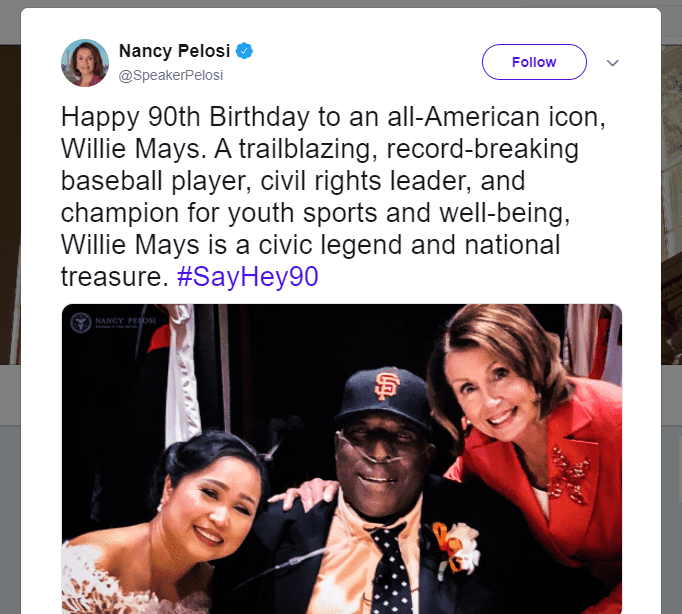Click dimmed background right of tweet
The image size is (682, 614).
(x=672, y=300)
